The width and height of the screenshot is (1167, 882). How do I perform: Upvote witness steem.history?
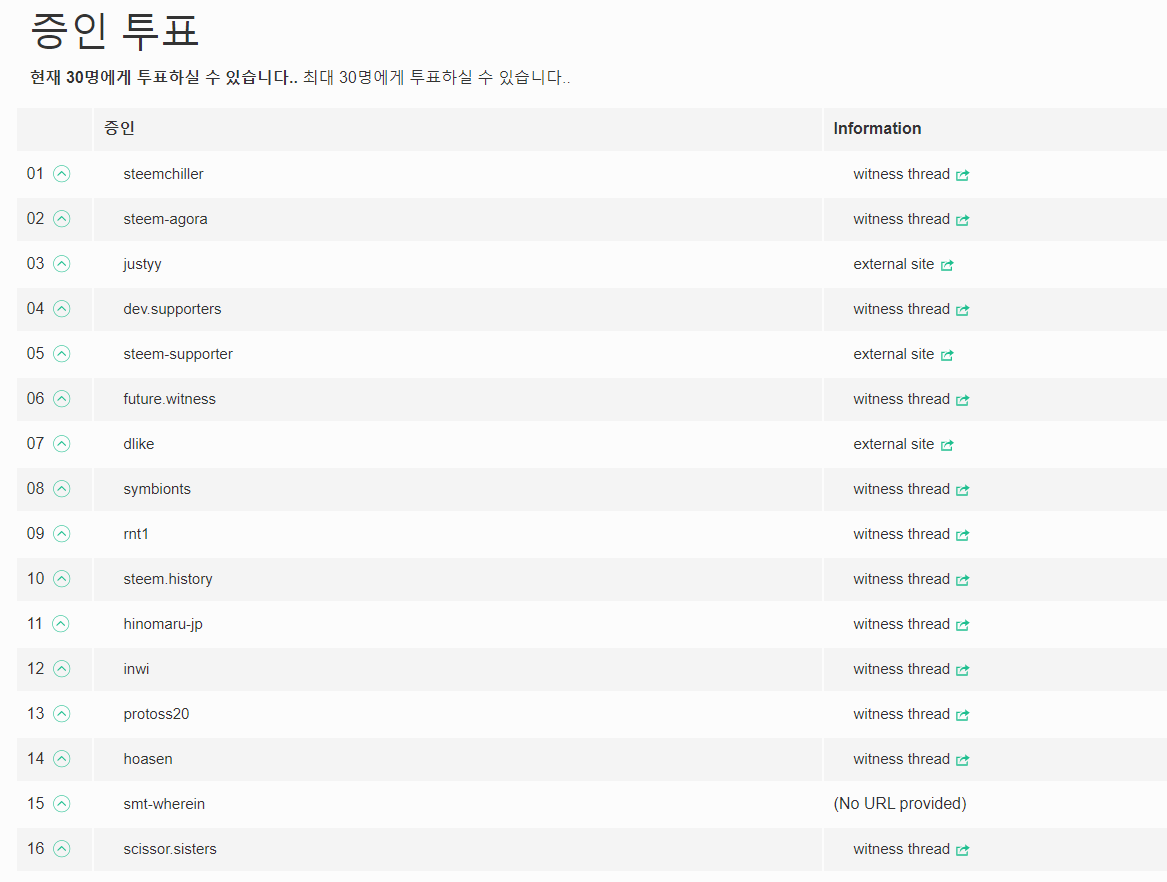point(62,578)
